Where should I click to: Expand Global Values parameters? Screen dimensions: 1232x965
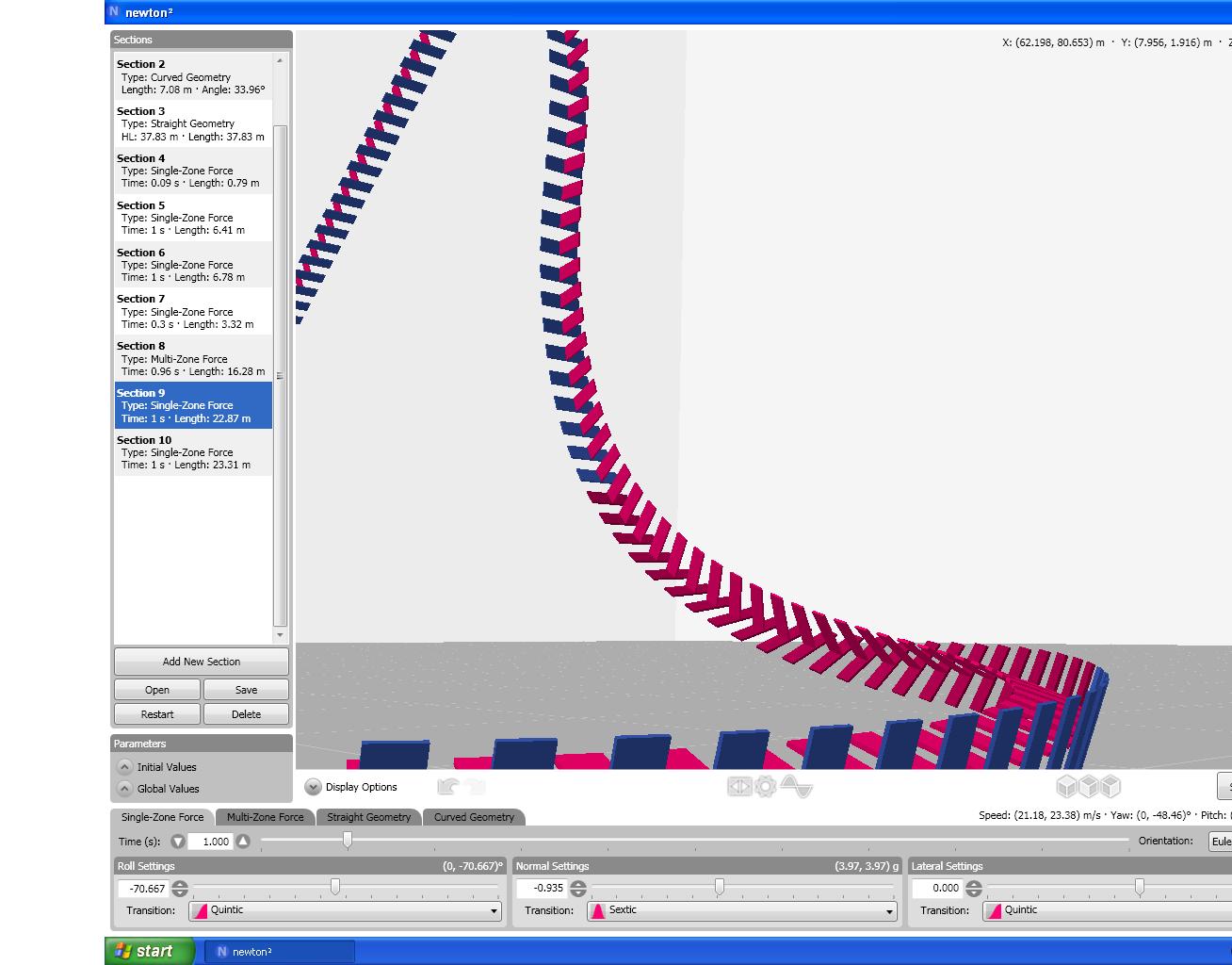[x=124, y=789]
